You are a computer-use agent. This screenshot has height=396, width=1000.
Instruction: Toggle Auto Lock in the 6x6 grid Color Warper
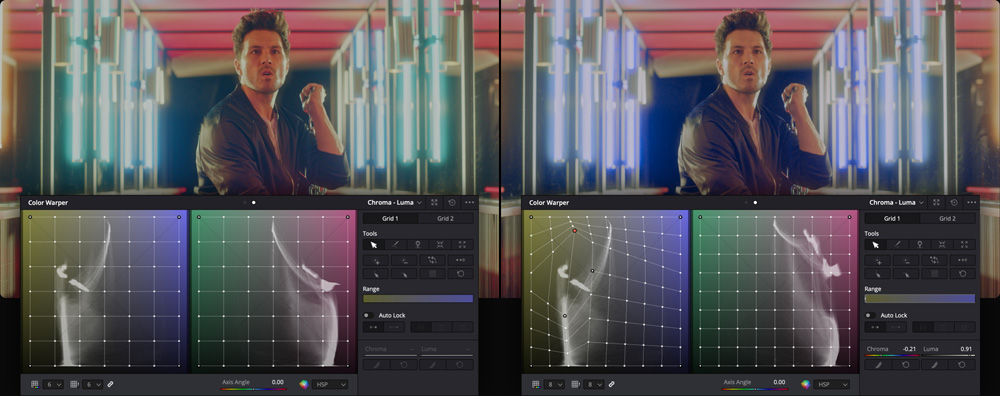tap(368, 315)
